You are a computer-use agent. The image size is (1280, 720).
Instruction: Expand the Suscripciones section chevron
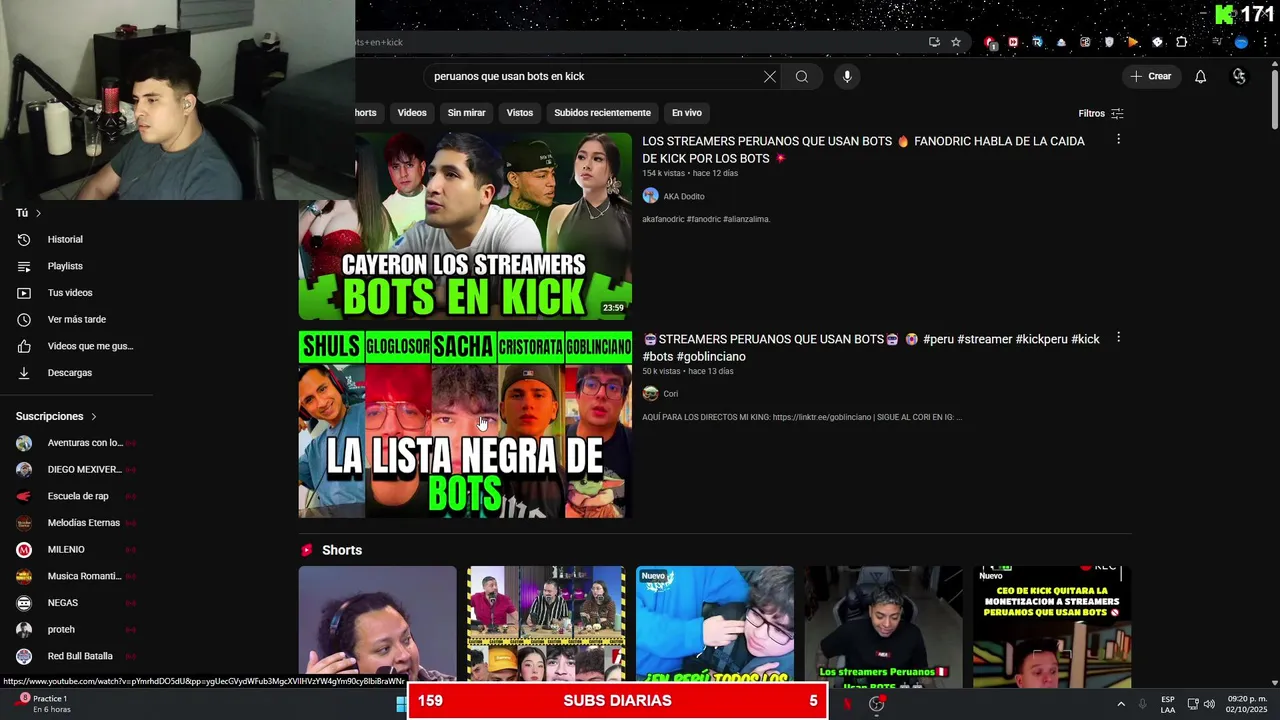click(x=94, y=416)
